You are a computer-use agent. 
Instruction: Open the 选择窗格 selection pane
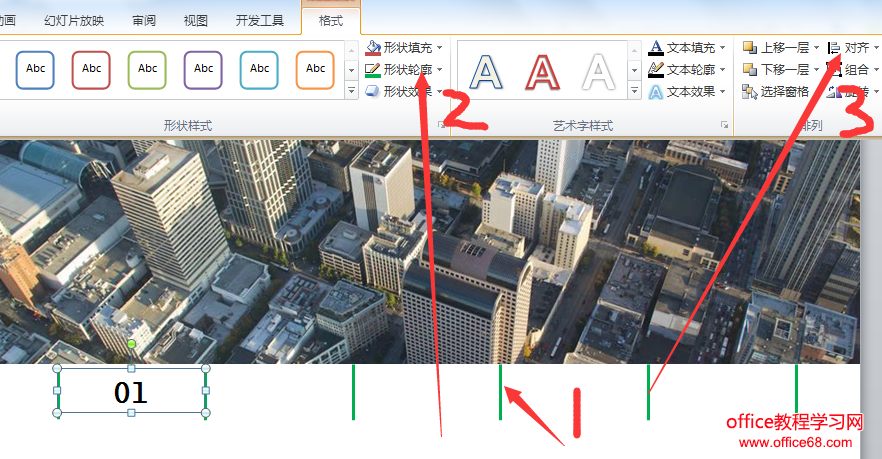pos(775,92)
